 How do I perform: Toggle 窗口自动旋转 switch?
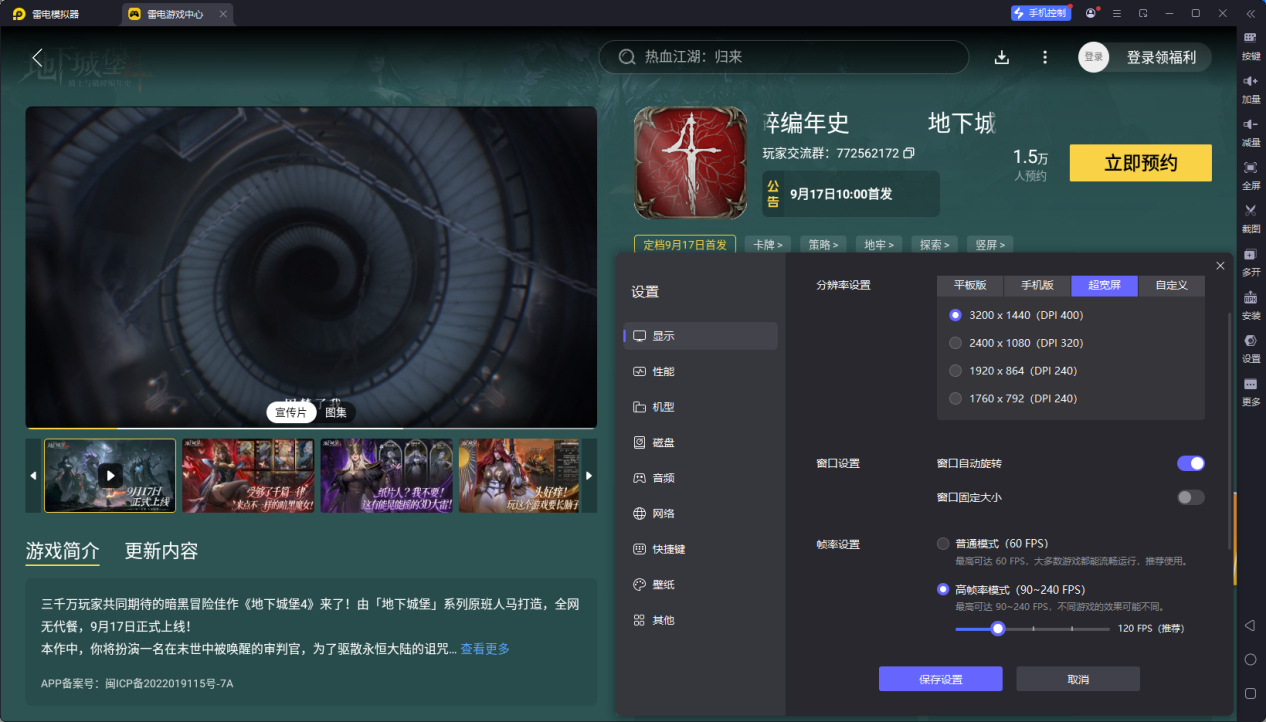point(1190,463)
